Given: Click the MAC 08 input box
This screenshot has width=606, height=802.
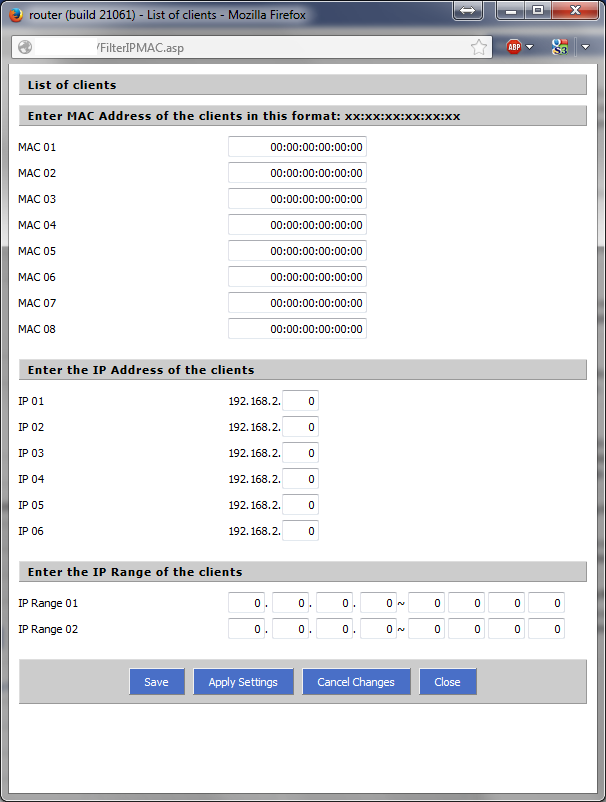Looking at the screenshot, I should tap(297, 329).
